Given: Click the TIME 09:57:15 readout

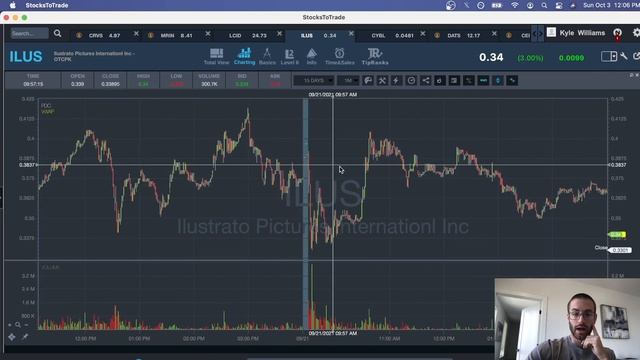Looking at the screenshot, I should tap(33, 80).
